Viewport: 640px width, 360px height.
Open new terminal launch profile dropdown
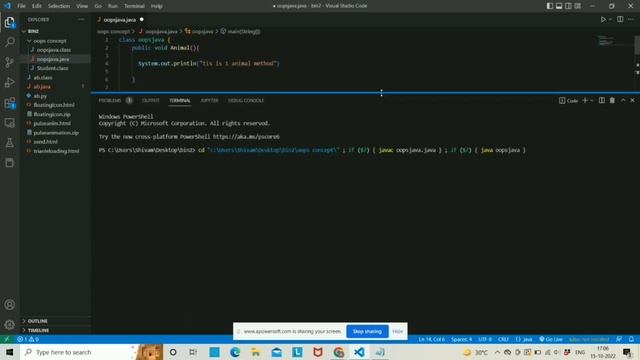tap(592, 100)
